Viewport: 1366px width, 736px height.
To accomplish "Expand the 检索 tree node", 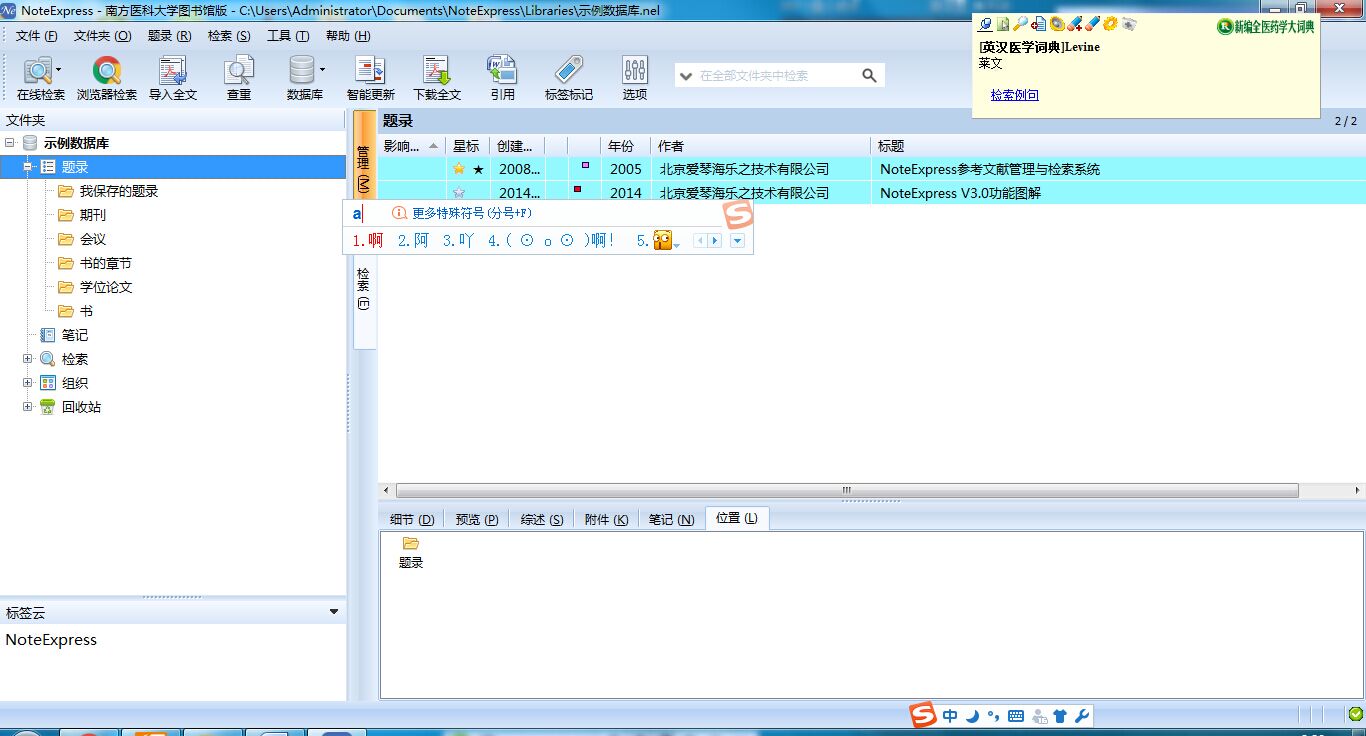I will pyautogui.click(x=28, y=359).
